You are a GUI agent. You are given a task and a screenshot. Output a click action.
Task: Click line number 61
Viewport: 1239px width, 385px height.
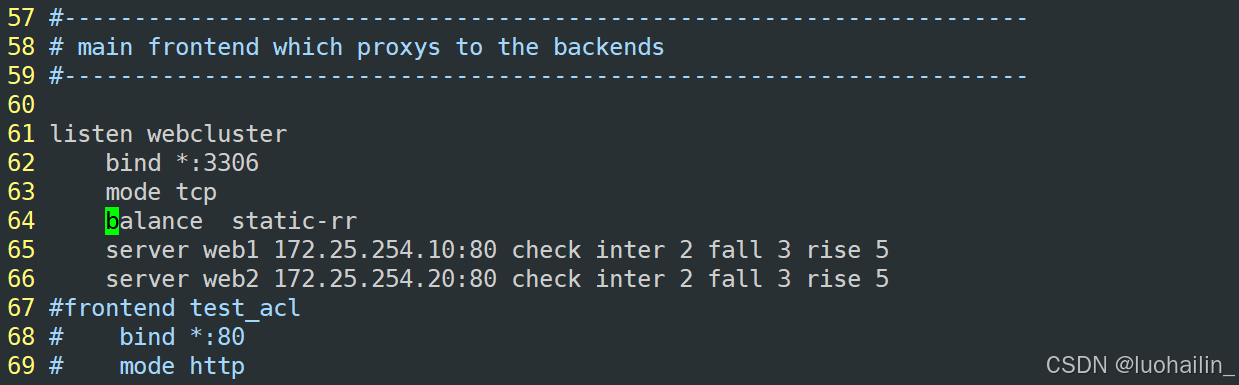click(21, 133)
